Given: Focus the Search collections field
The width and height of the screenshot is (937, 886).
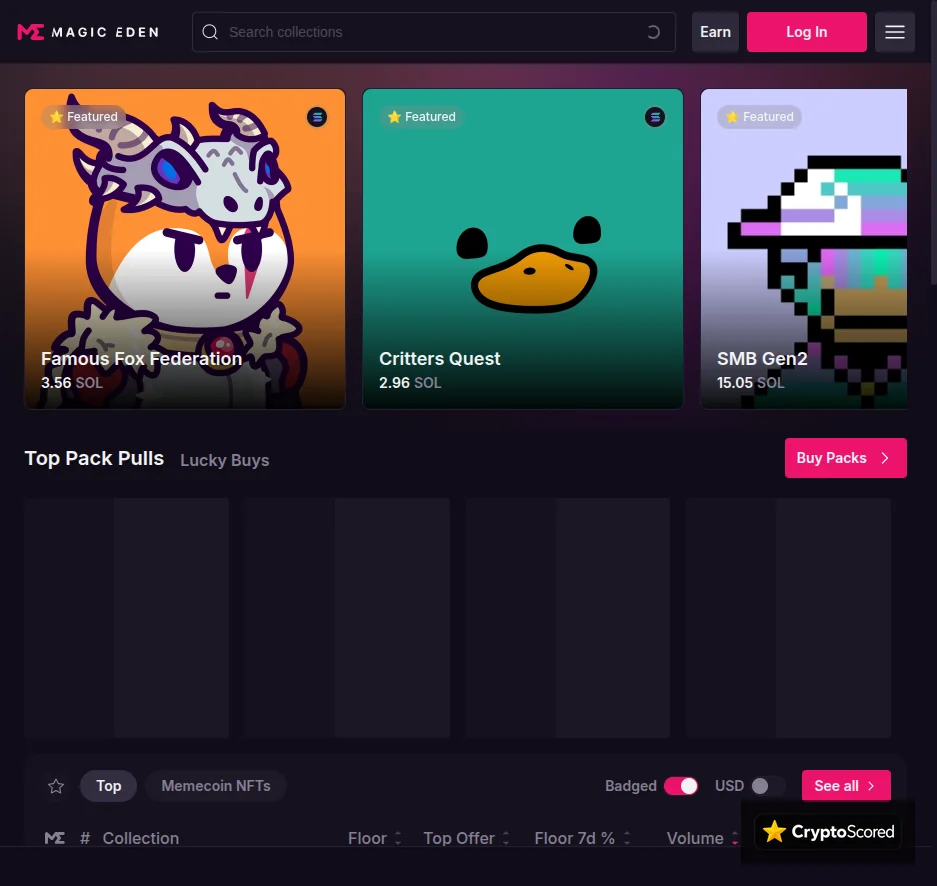Looking at the screenshot, I should tap(434, 32).
